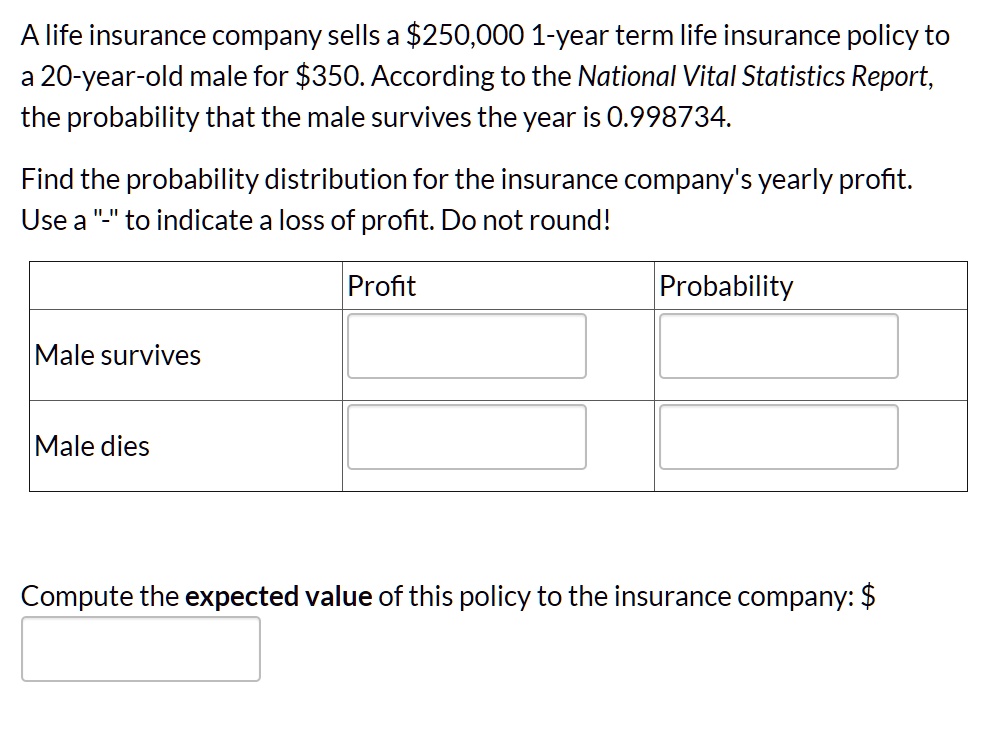Select the Male survives row label
The image size is (985, 730).
point(116,355)
